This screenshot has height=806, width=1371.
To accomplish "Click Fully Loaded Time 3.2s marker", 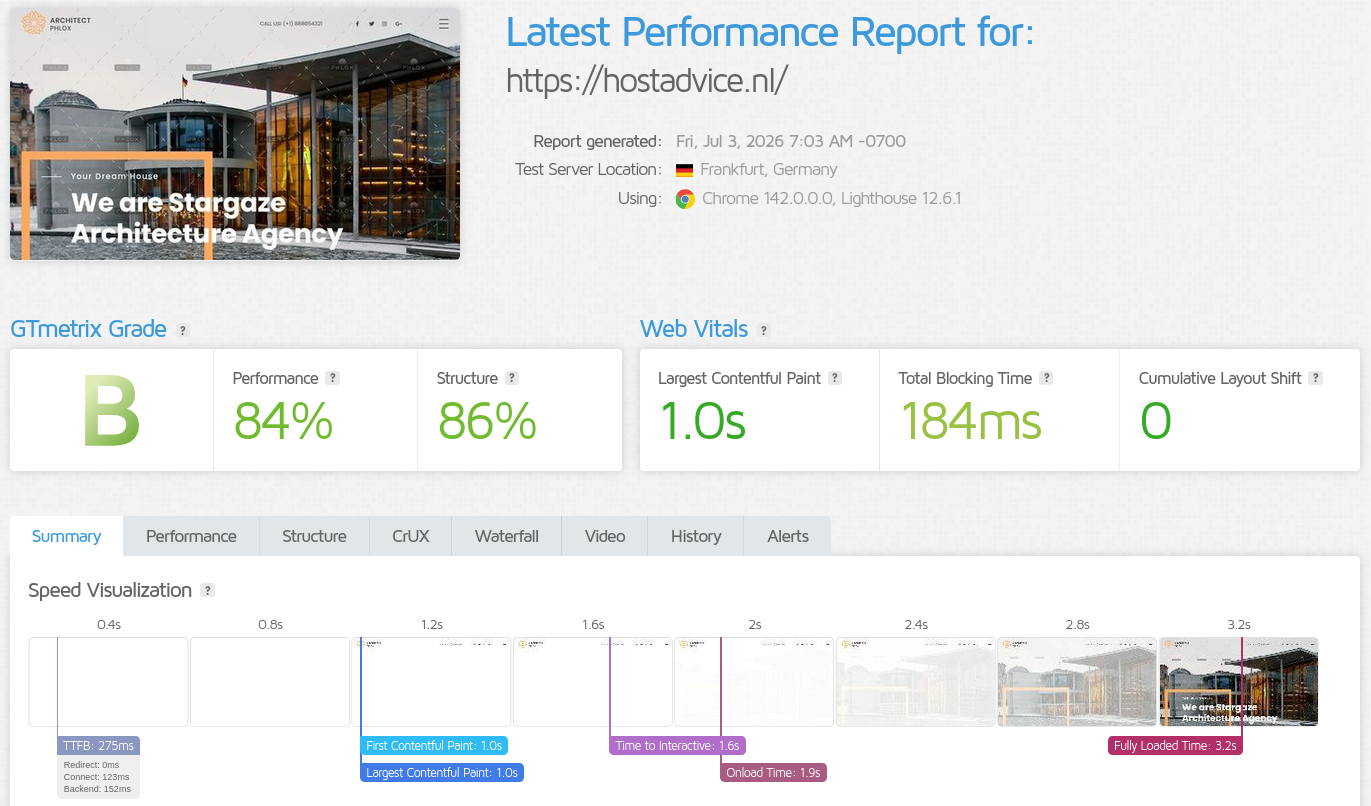I will (1175, 745).
